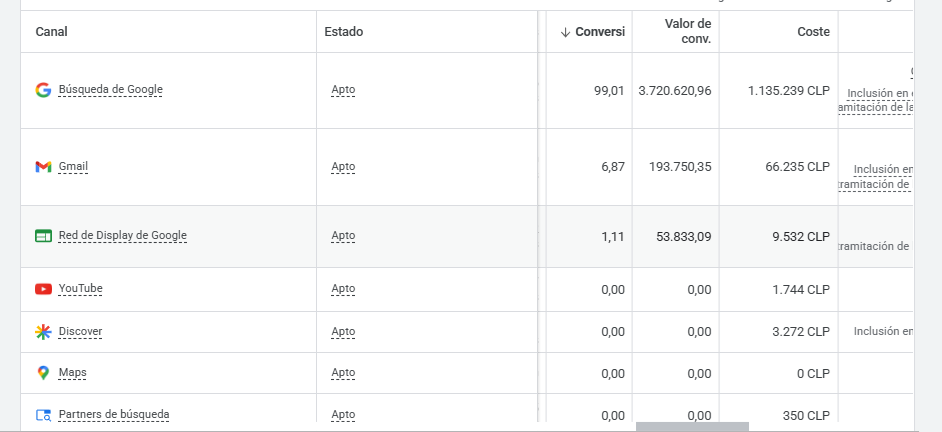Open the Red de Display de Google link
Screen dimensions: 942x432
tap(122, 236)
